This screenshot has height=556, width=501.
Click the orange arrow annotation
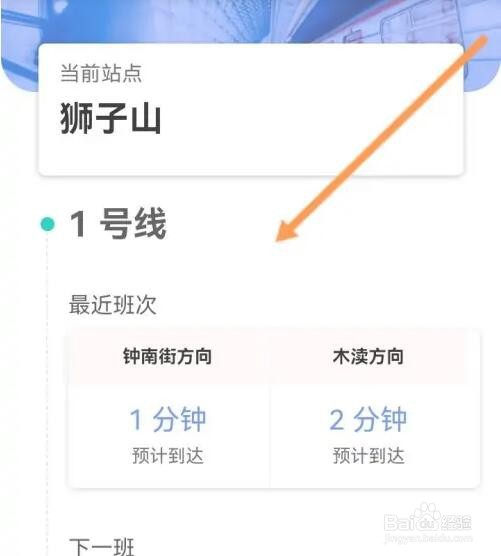tap(382, 139)
